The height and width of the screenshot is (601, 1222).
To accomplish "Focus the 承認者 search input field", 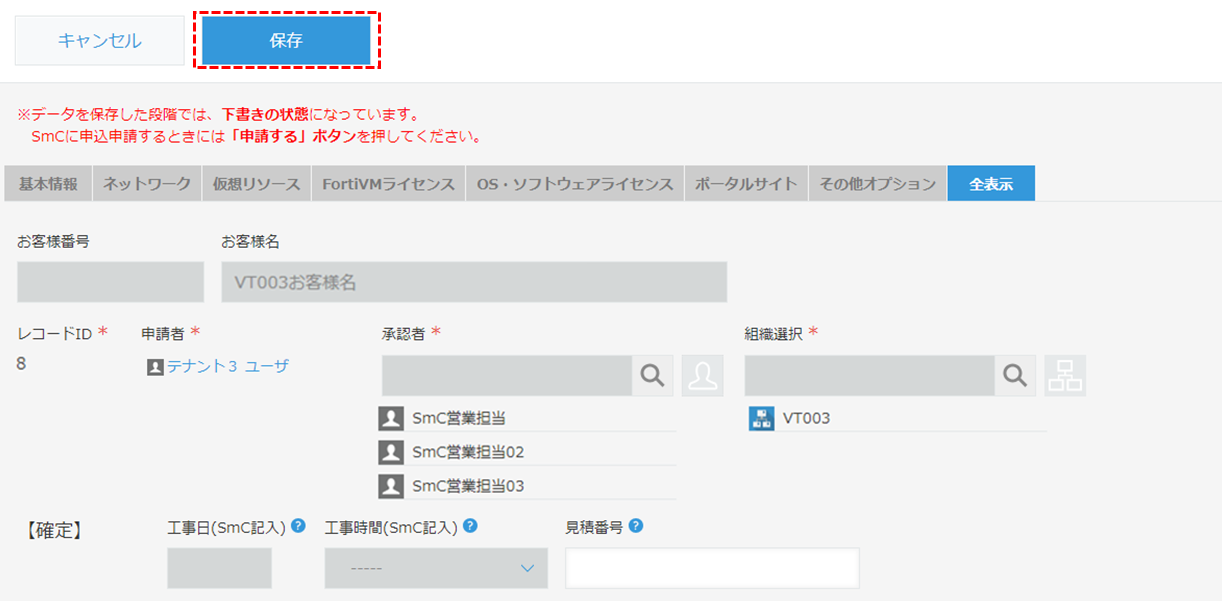I will click(x=507, y=376).
